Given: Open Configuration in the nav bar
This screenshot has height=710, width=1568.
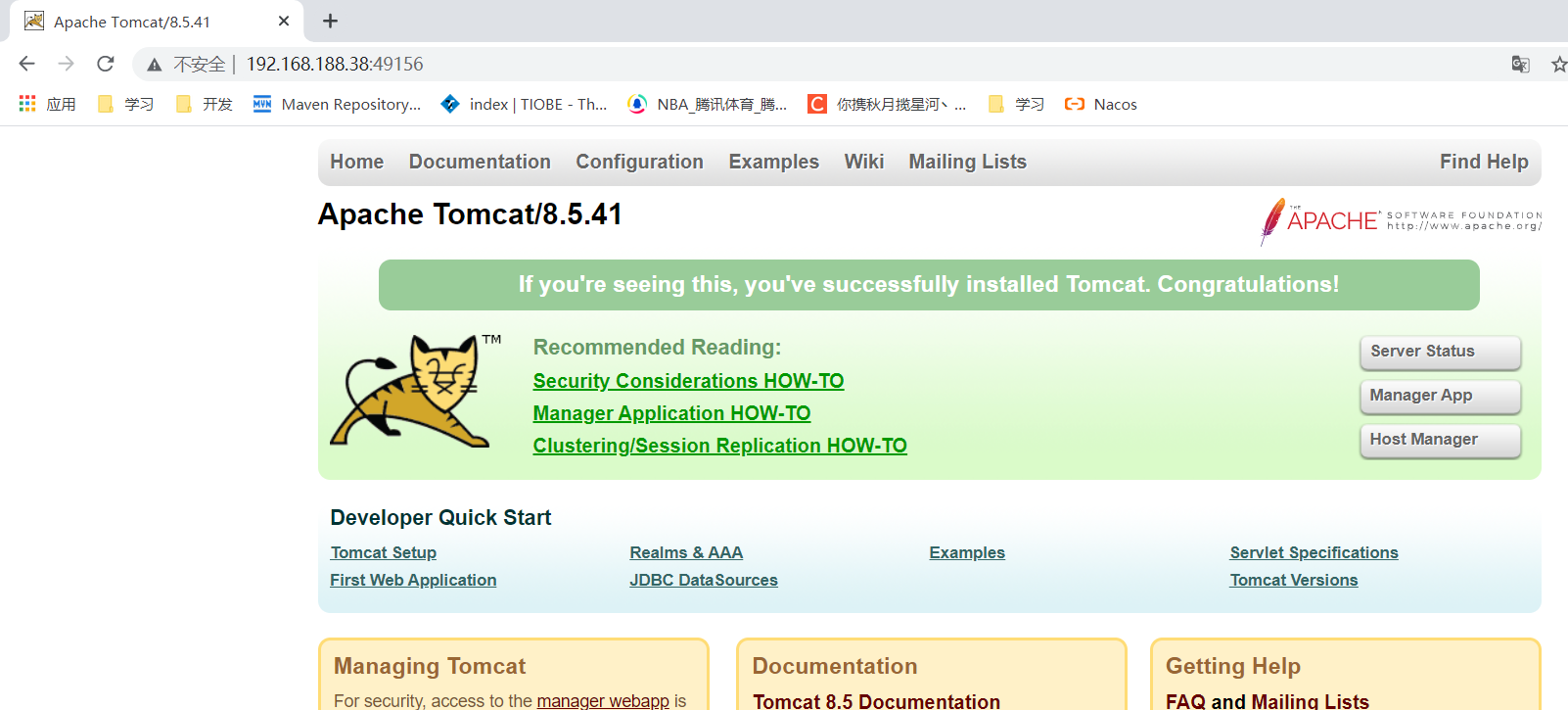Looking at the screenshot, I should [x=639, y=162].
